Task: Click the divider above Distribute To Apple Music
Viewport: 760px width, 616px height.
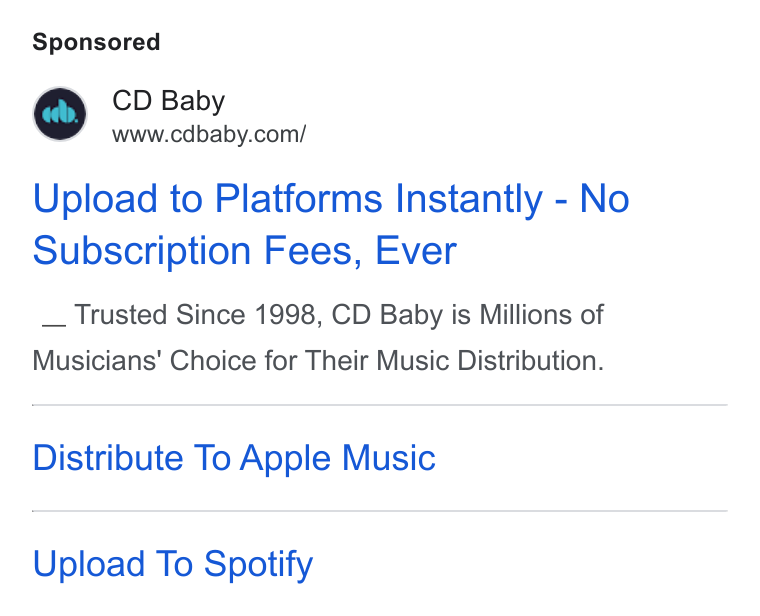Action: coord(380,405)
